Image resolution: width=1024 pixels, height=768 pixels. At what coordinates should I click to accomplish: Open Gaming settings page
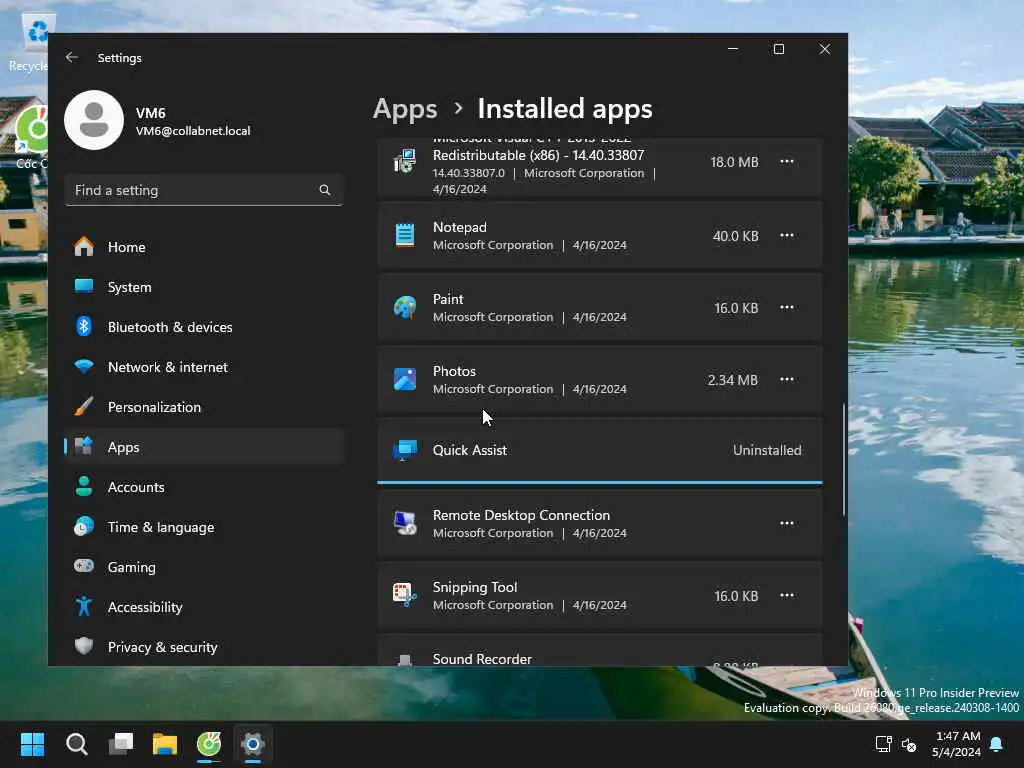click(204, 567)
